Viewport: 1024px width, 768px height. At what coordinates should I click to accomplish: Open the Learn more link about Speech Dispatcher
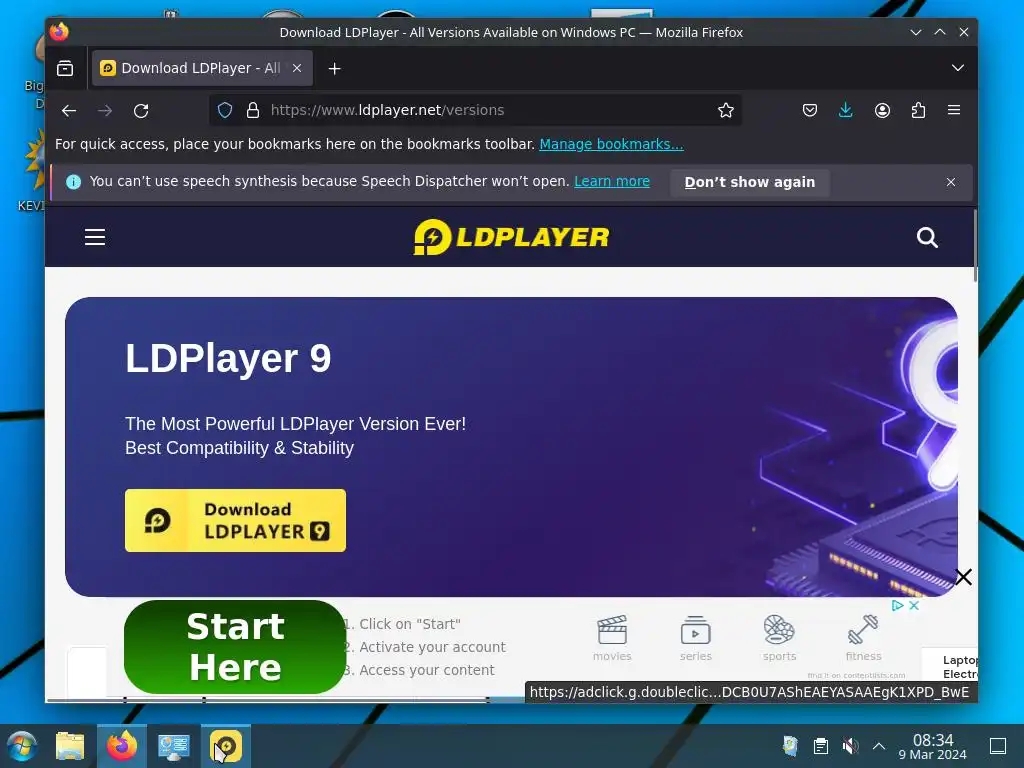[612, 182]
